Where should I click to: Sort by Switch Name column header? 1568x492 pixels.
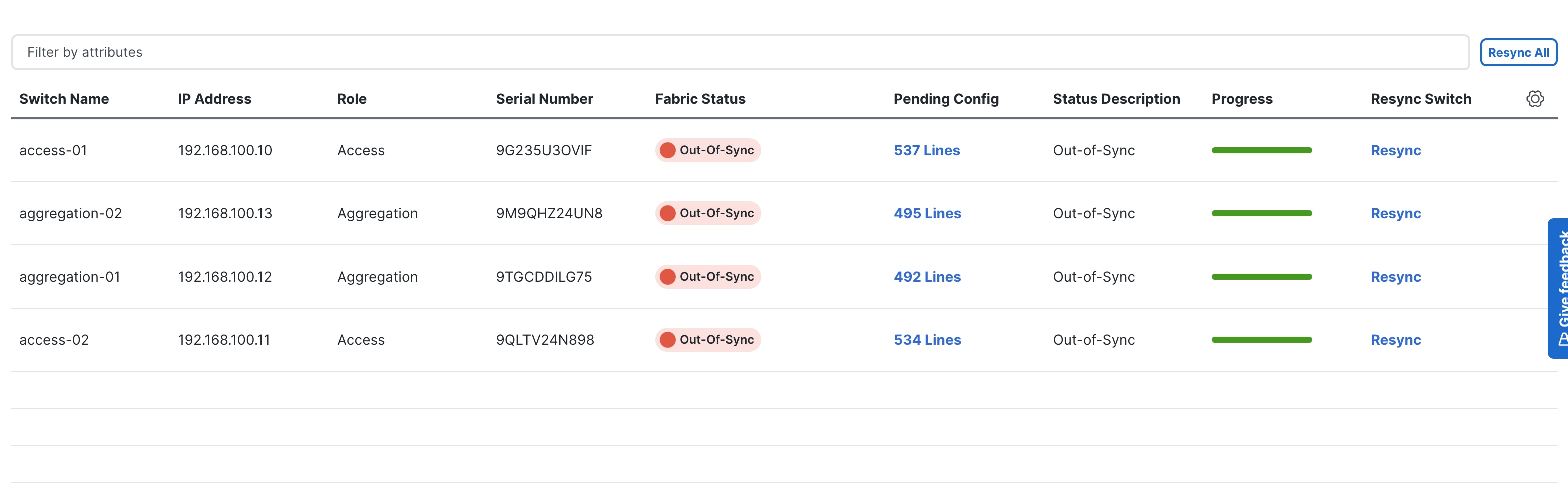coord(64,99)
